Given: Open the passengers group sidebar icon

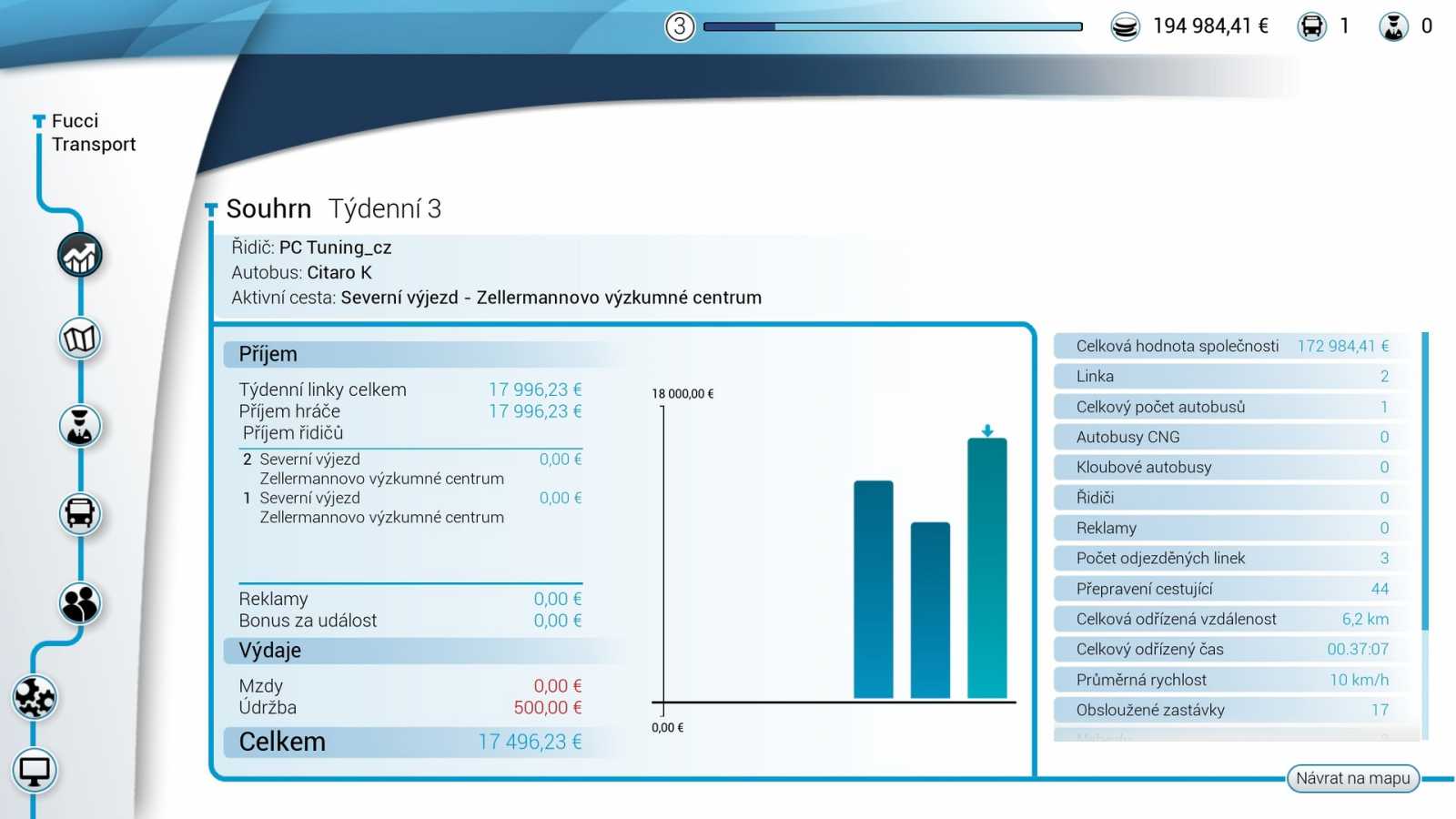Looking at the screenshot, I should pos(80,603).
